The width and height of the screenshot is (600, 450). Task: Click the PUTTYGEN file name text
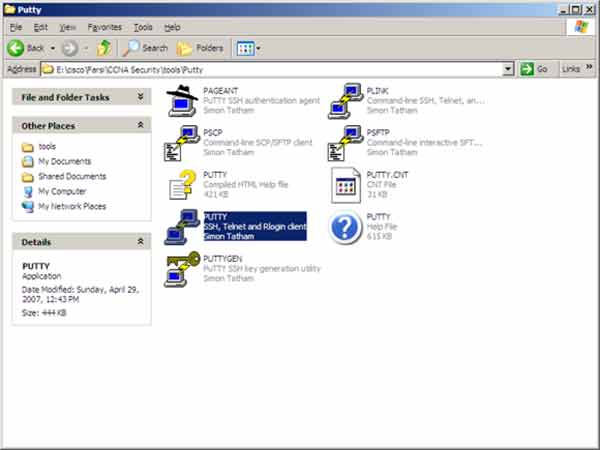(222, 259)
